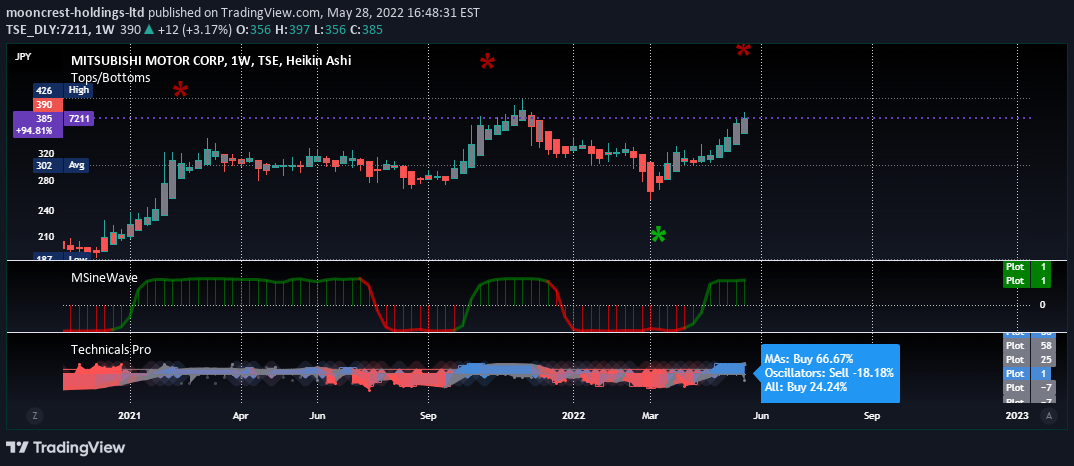Click the 2021 time axis label
The height and width of the screenshot is (466, 1074).
(129, 415)
